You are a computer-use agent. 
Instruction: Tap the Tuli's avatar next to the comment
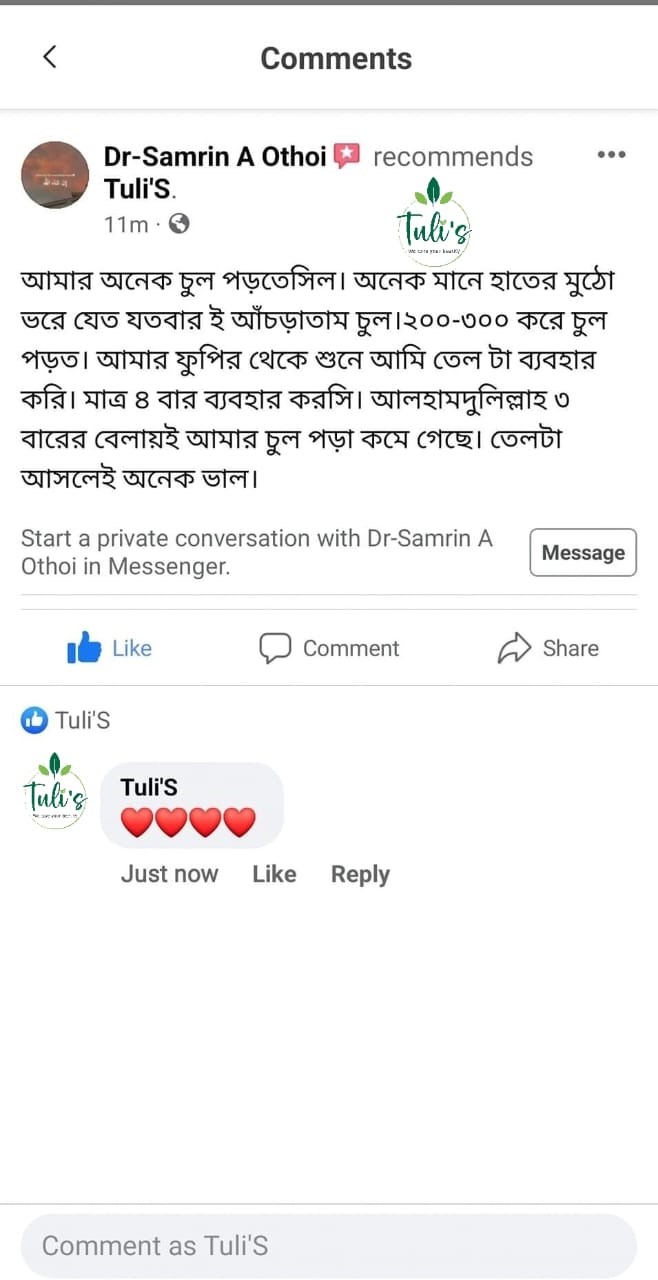(55, 792)
